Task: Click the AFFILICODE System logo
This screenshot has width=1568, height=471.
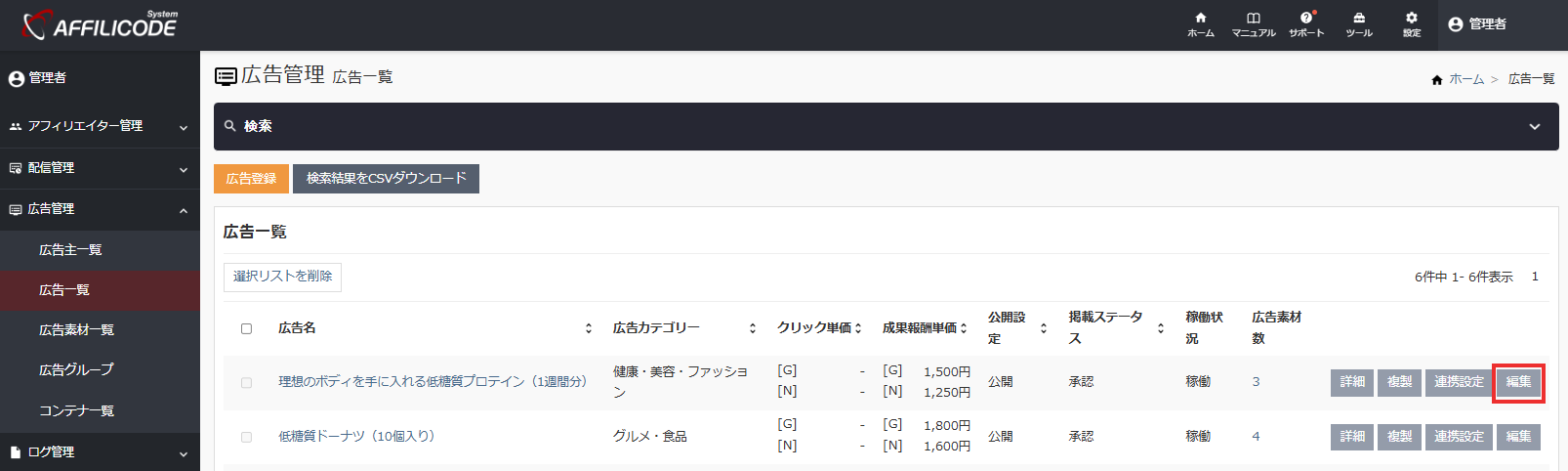Action: (x=100, y=24)
